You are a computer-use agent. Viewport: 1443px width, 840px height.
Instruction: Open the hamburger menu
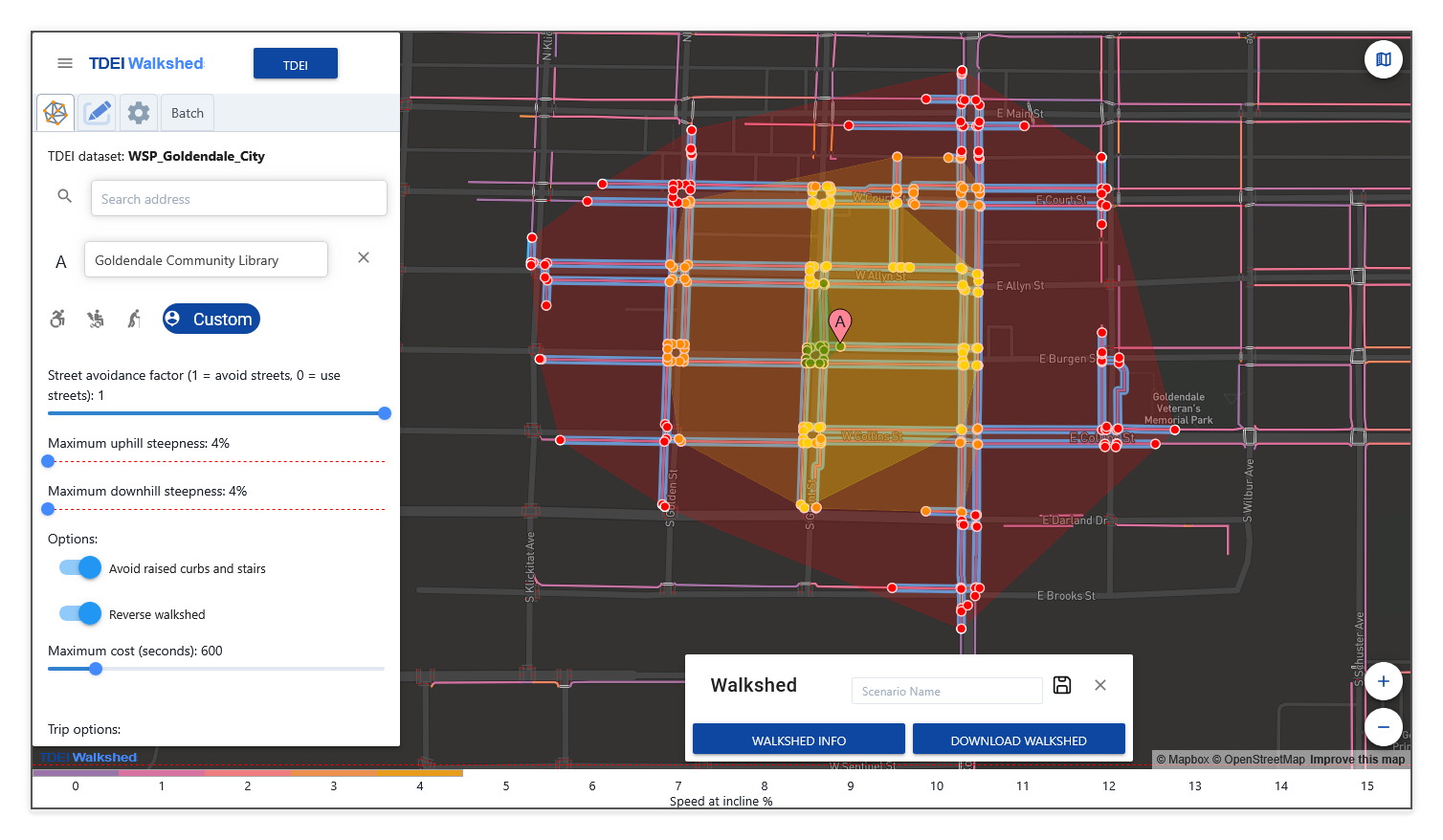(65, 63)
